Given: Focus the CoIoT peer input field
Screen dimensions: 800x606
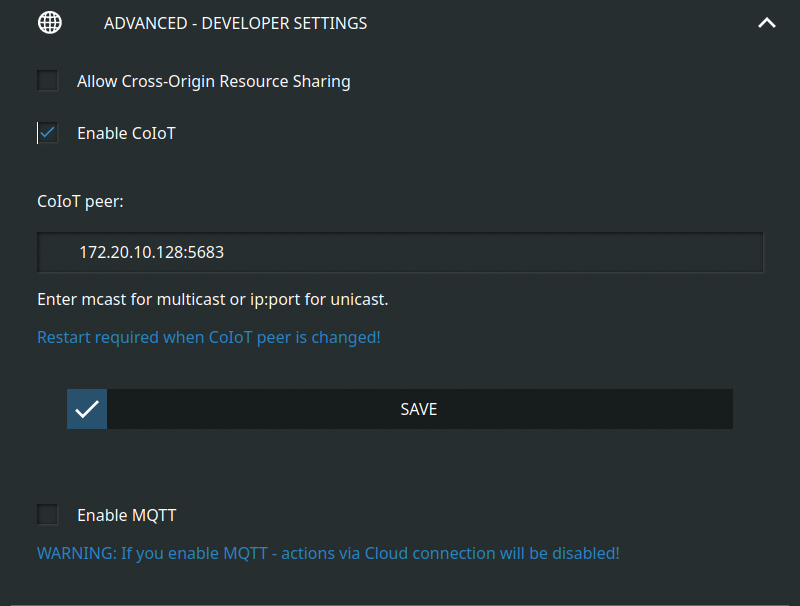Looking at the screenshot, I should pyautogui.click(x=400, y=253).
